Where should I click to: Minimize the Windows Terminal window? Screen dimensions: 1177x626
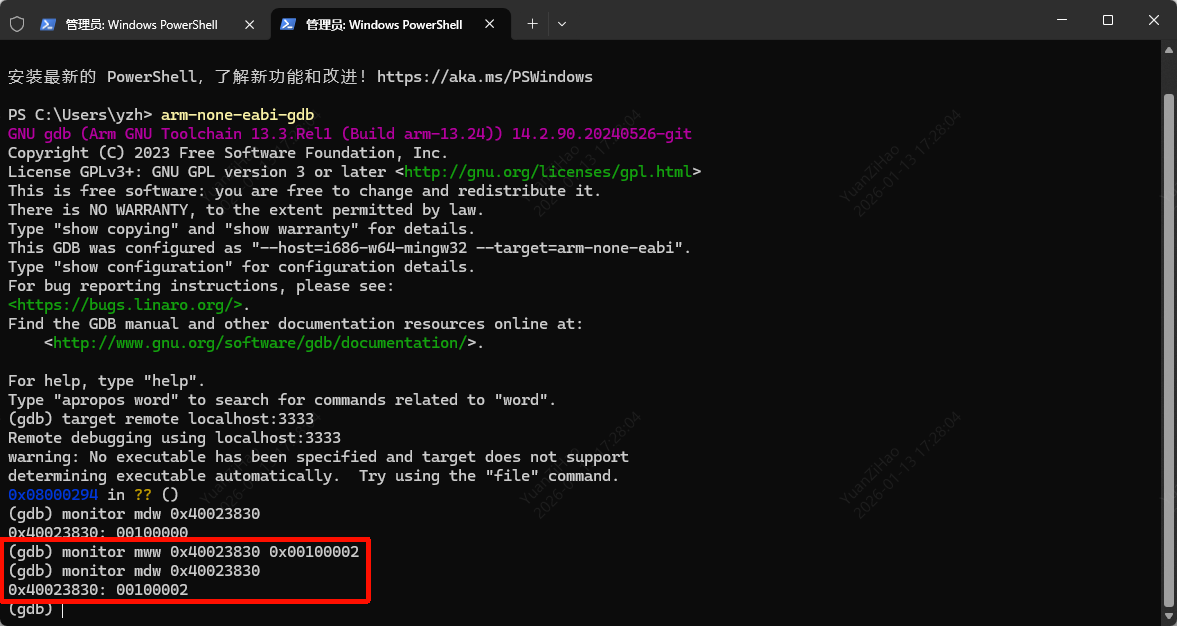(1060, 20)
